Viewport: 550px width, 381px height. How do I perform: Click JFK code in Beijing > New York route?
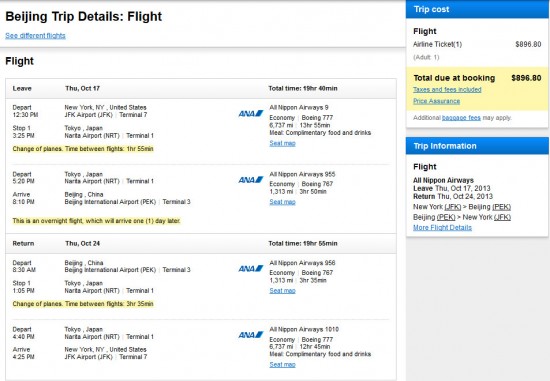(502, 217)
